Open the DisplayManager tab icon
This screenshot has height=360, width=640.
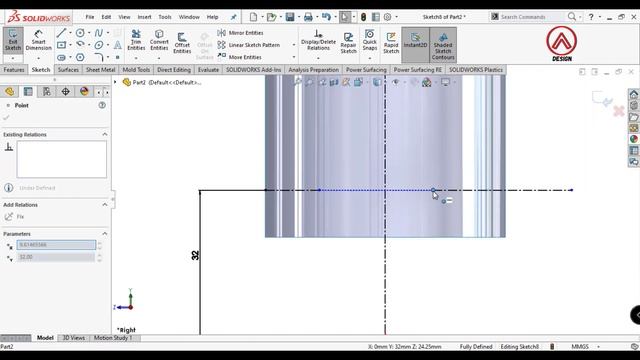84,91
